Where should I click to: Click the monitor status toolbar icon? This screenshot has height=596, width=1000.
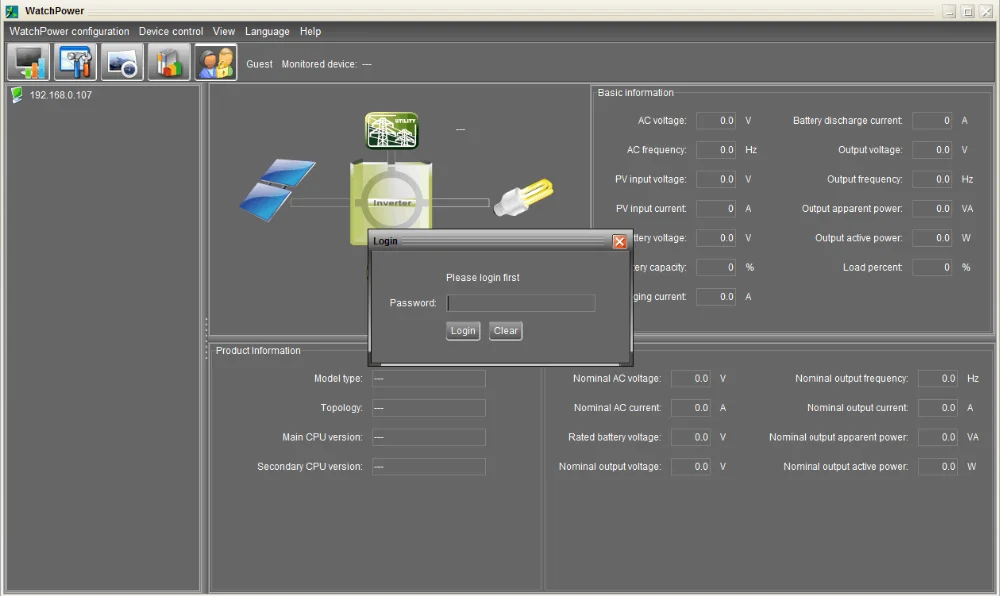pos(28,62)
